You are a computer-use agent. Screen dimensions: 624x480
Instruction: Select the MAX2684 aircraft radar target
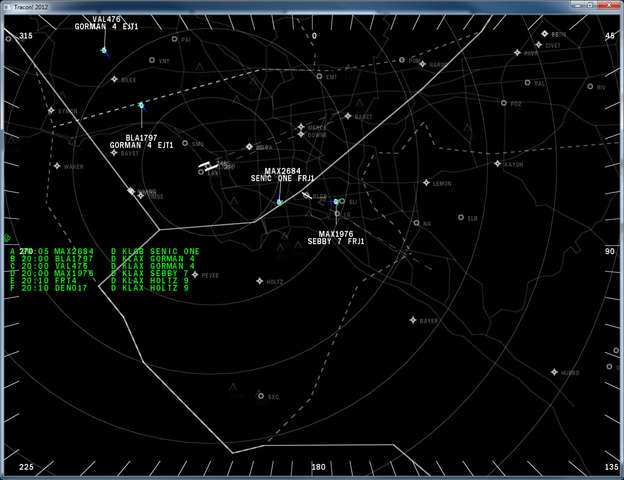click(279, 202)
